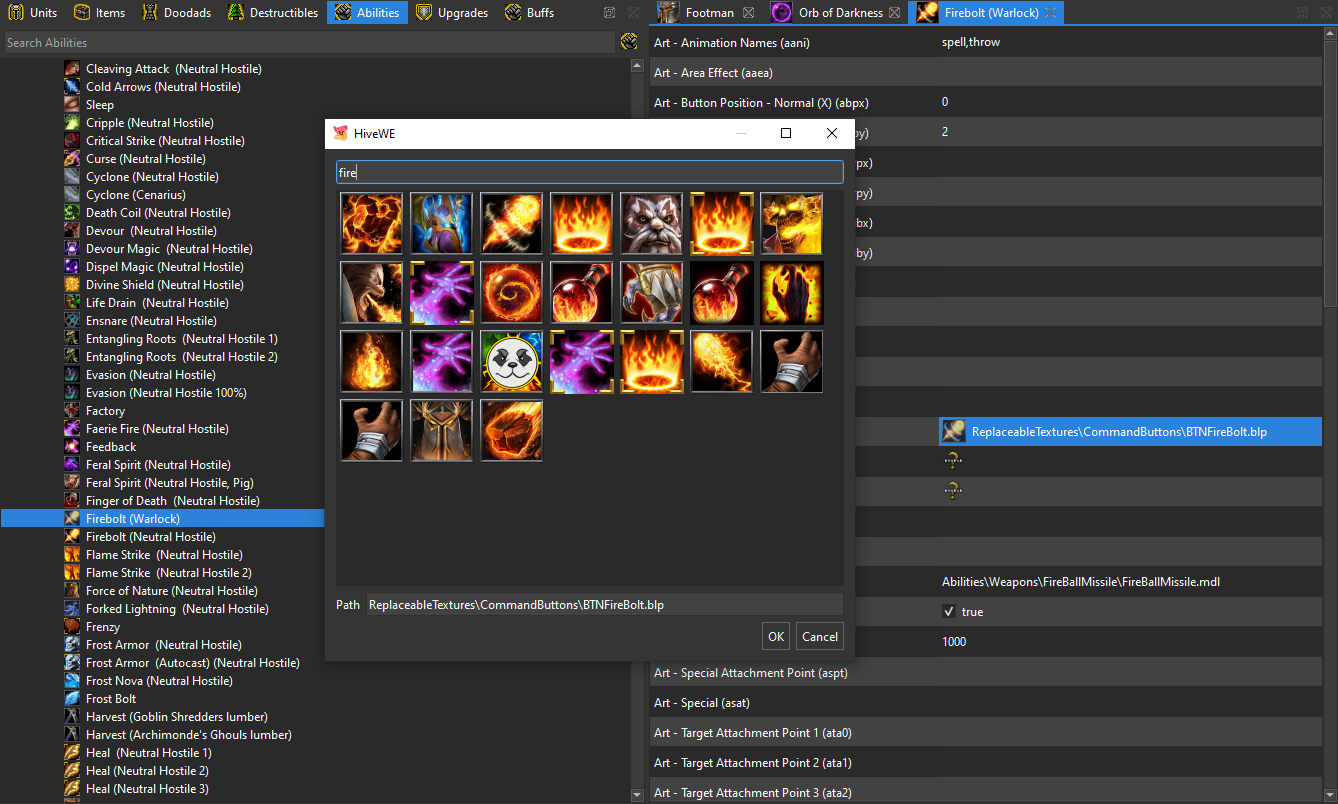
Task: Click Art - Area Effect (aaea) row
Action: point(986,73)
